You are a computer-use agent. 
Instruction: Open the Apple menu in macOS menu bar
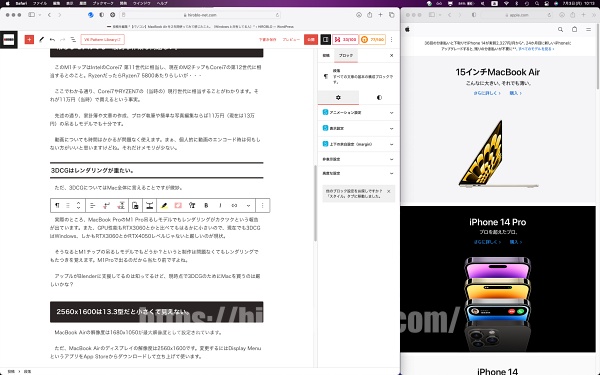tap(7, 3)
